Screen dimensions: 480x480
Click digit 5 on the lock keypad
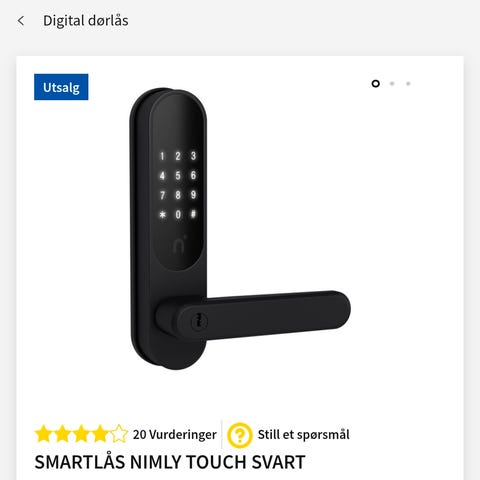tap(178, 175)
